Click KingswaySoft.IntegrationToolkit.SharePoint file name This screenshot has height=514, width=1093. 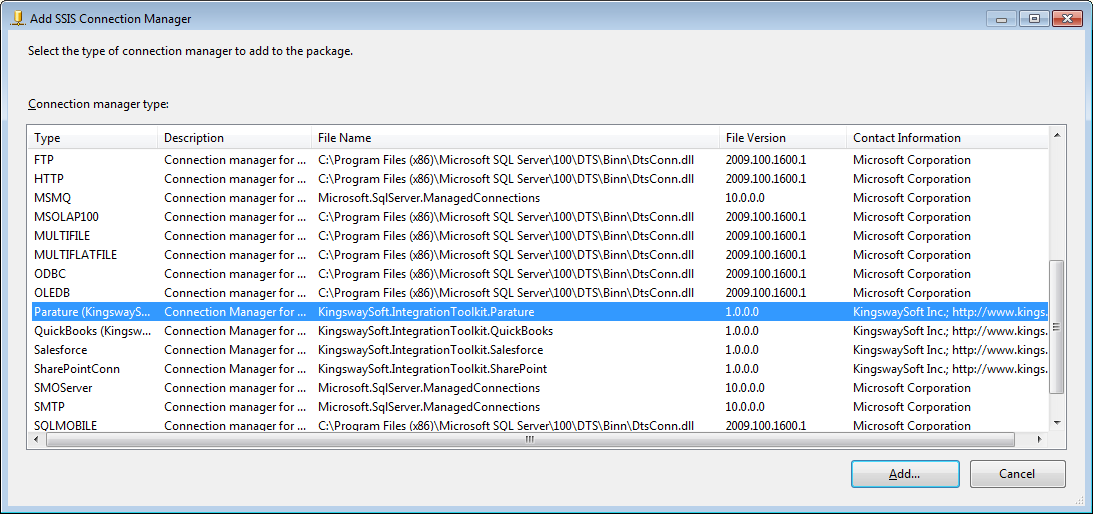tap(432, 368)
